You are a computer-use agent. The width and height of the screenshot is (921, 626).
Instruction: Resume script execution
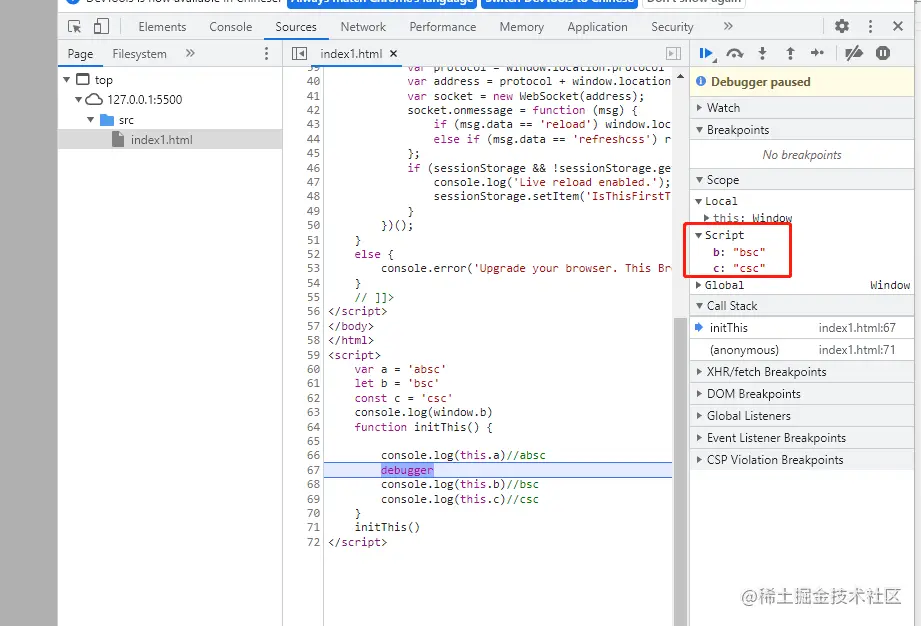point(707,53)
